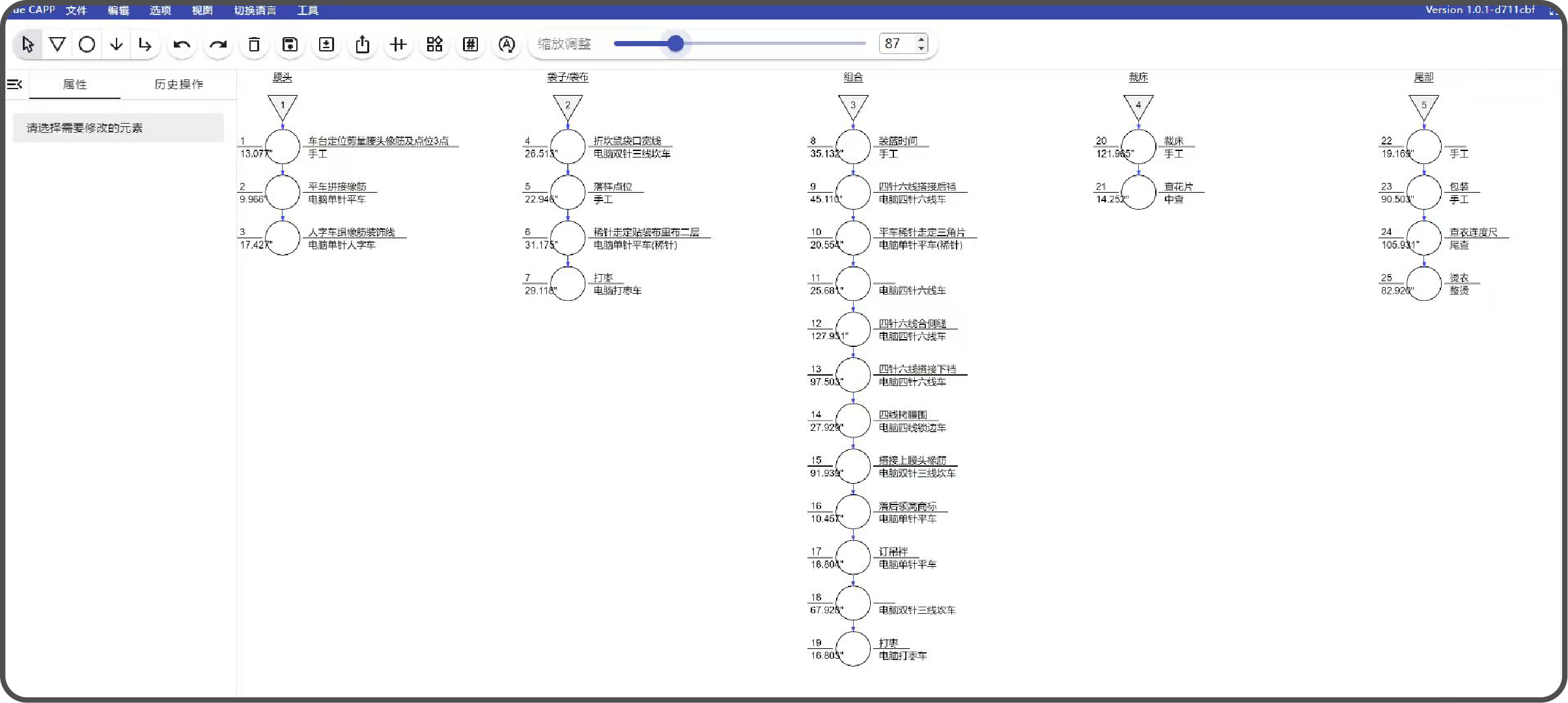
Task: Click the circled A auto-text icon
Action: pyautogui.click(x=507, y=44)
